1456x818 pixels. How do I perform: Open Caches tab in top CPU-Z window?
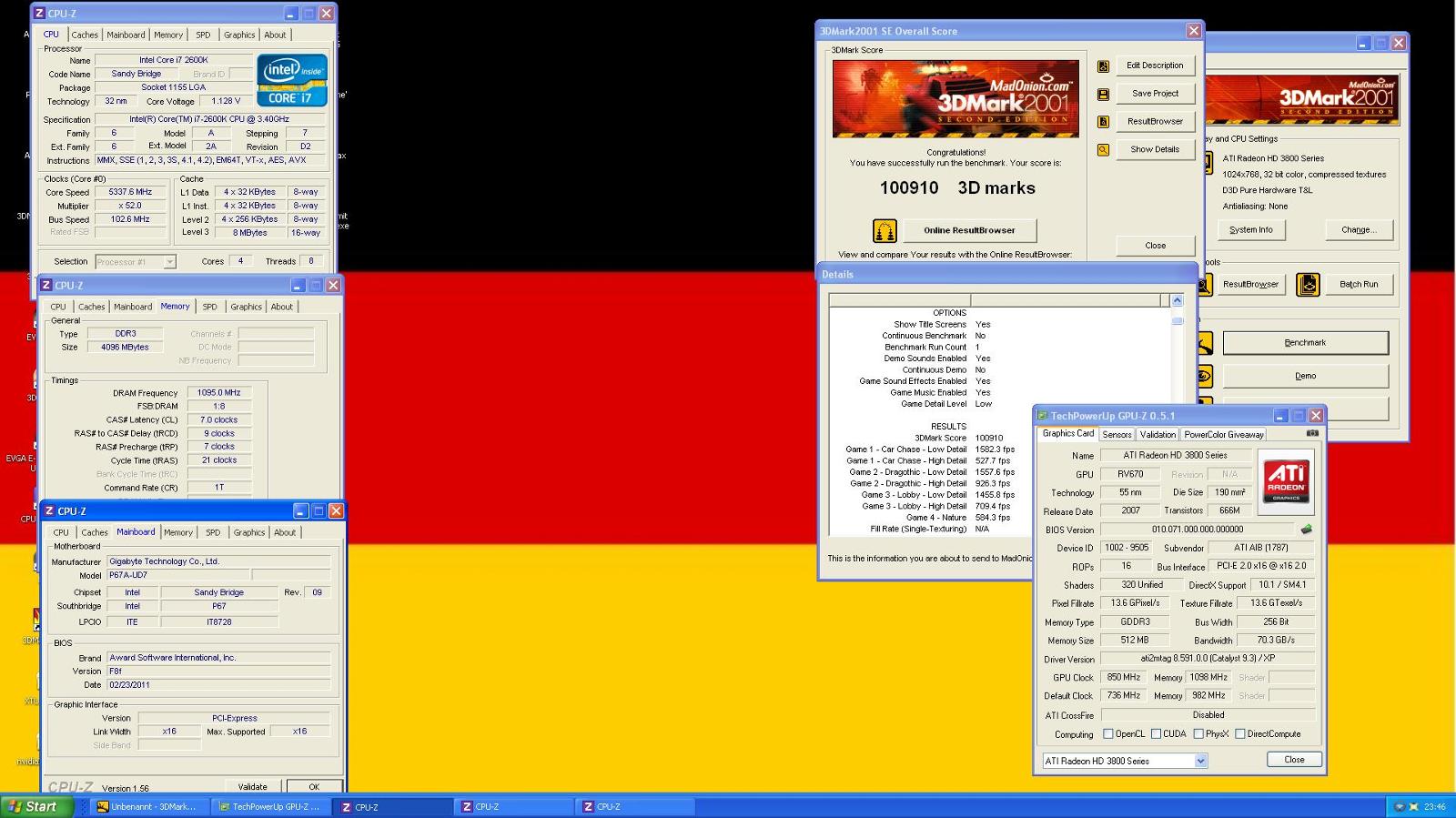85,35
